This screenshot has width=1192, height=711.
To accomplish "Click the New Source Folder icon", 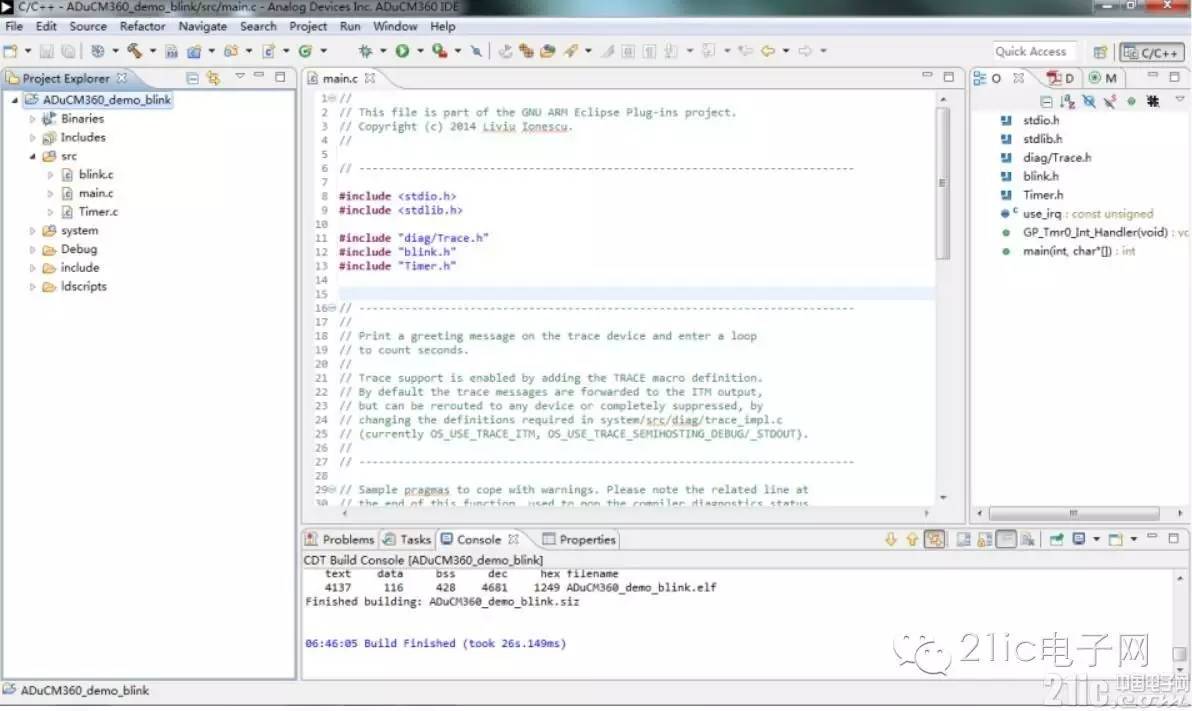I will click(x=231, y=51).
